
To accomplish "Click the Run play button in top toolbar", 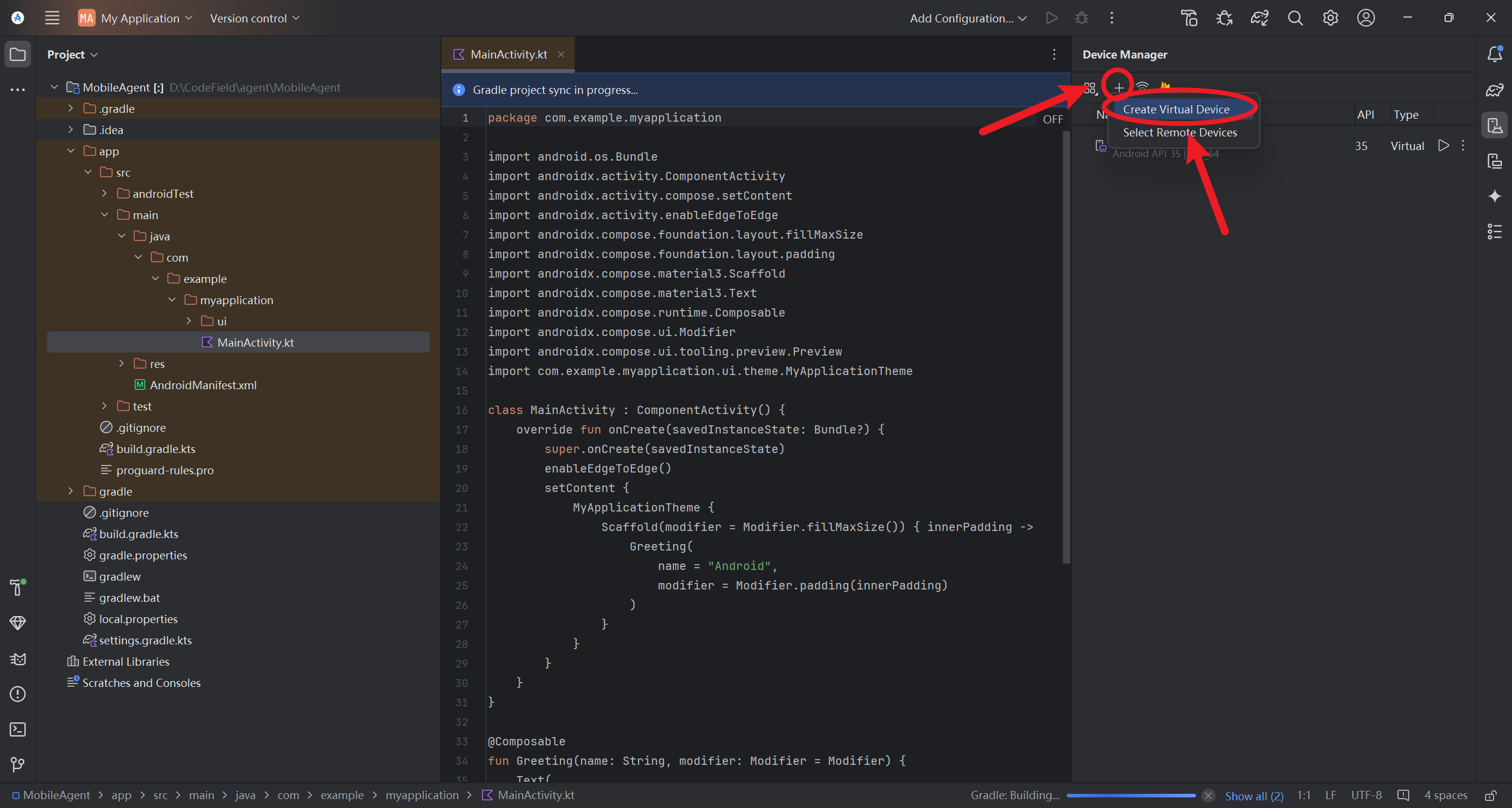I will point(1051,18).
